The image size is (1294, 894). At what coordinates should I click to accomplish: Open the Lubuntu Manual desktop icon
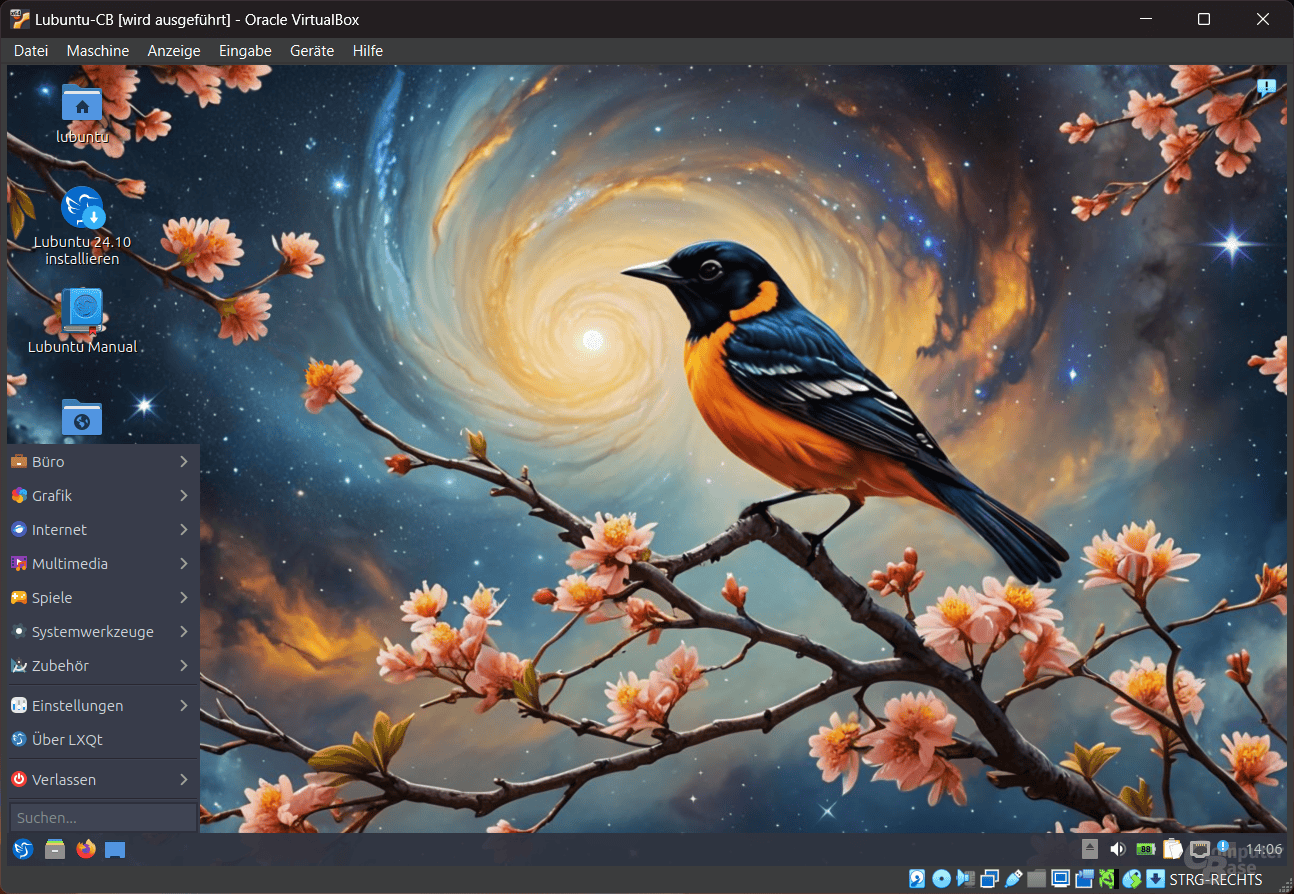82,321
